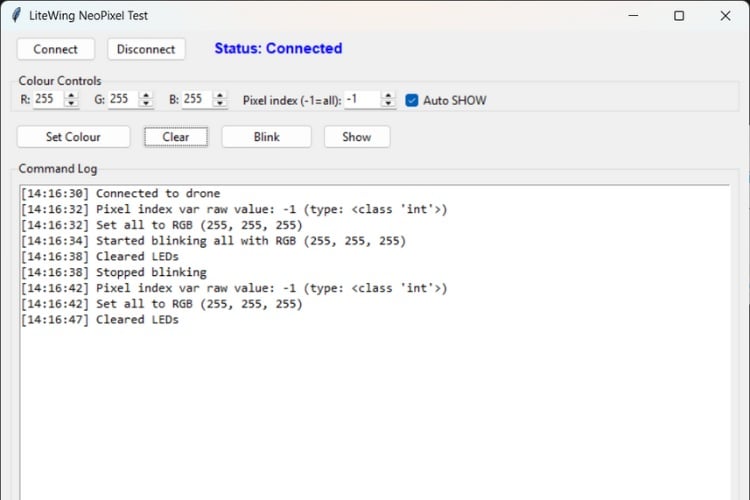Click the Clear button
Image resolution: width=750 pixels, height=500 pixels.
pyautogui.click(x=176, y=137)
